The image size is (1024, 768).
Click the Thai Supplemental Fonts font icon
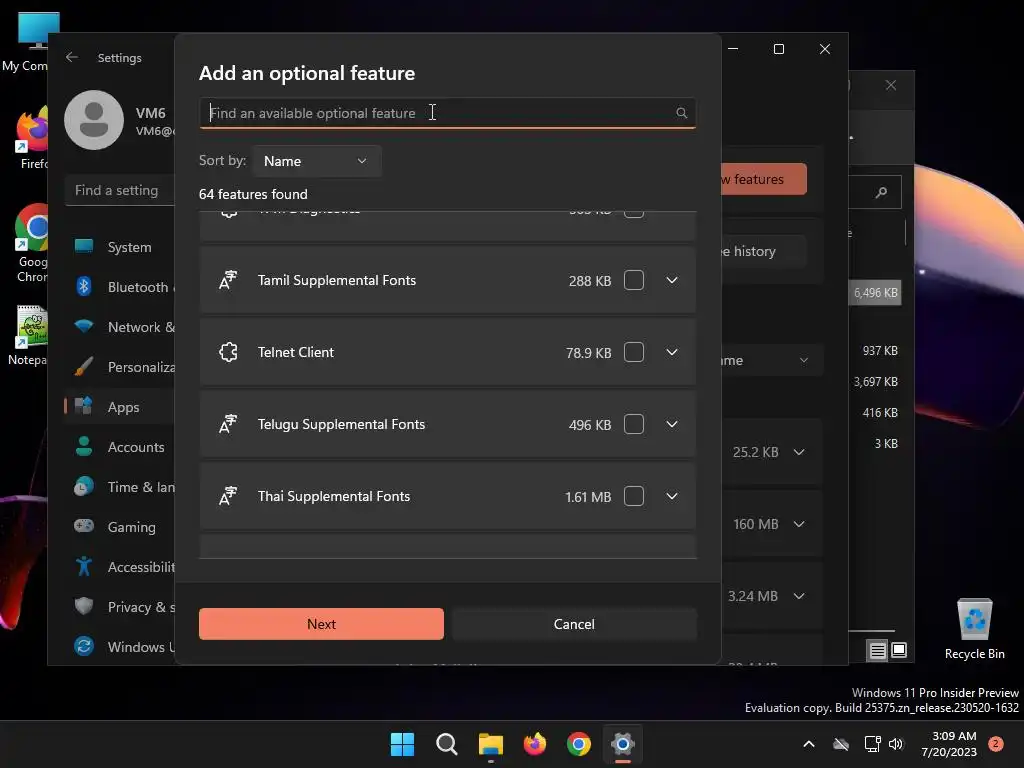click(228, 496)
